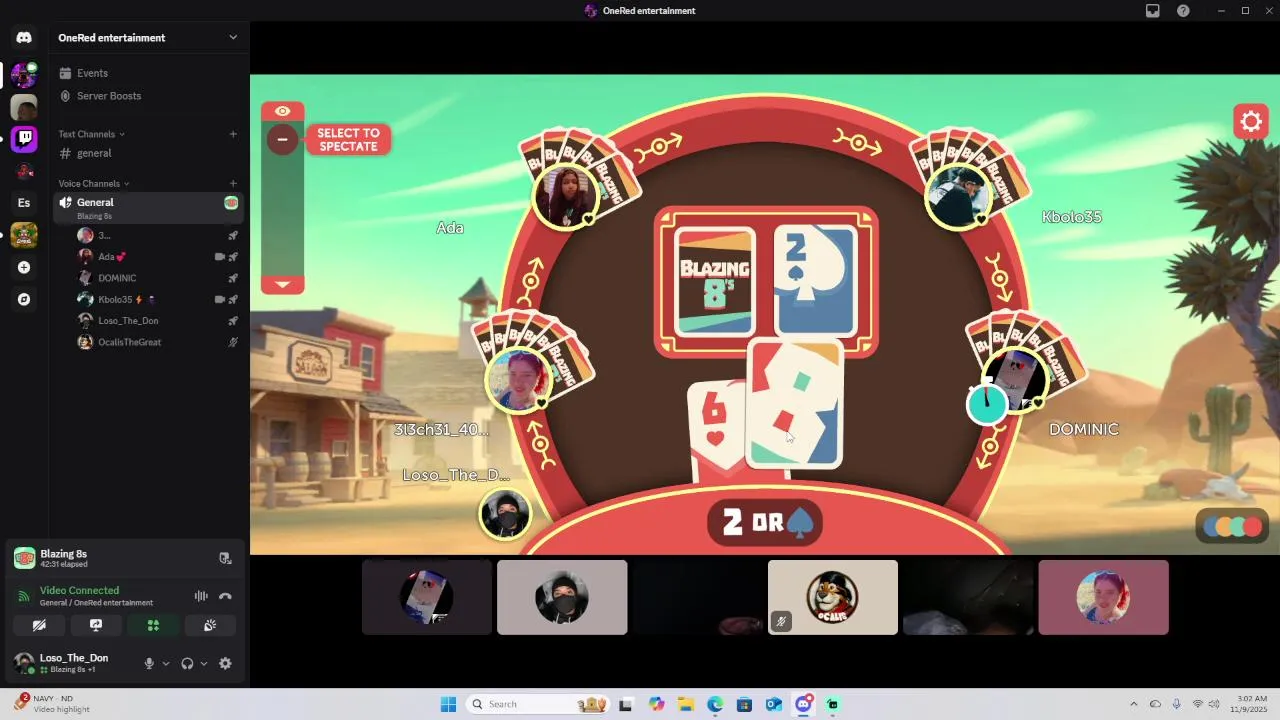The width and height of the screenshot is (1280, 720).
Task: Open the Discord inbox icon
Action: pyautogui.click(x=1153, y=11)
